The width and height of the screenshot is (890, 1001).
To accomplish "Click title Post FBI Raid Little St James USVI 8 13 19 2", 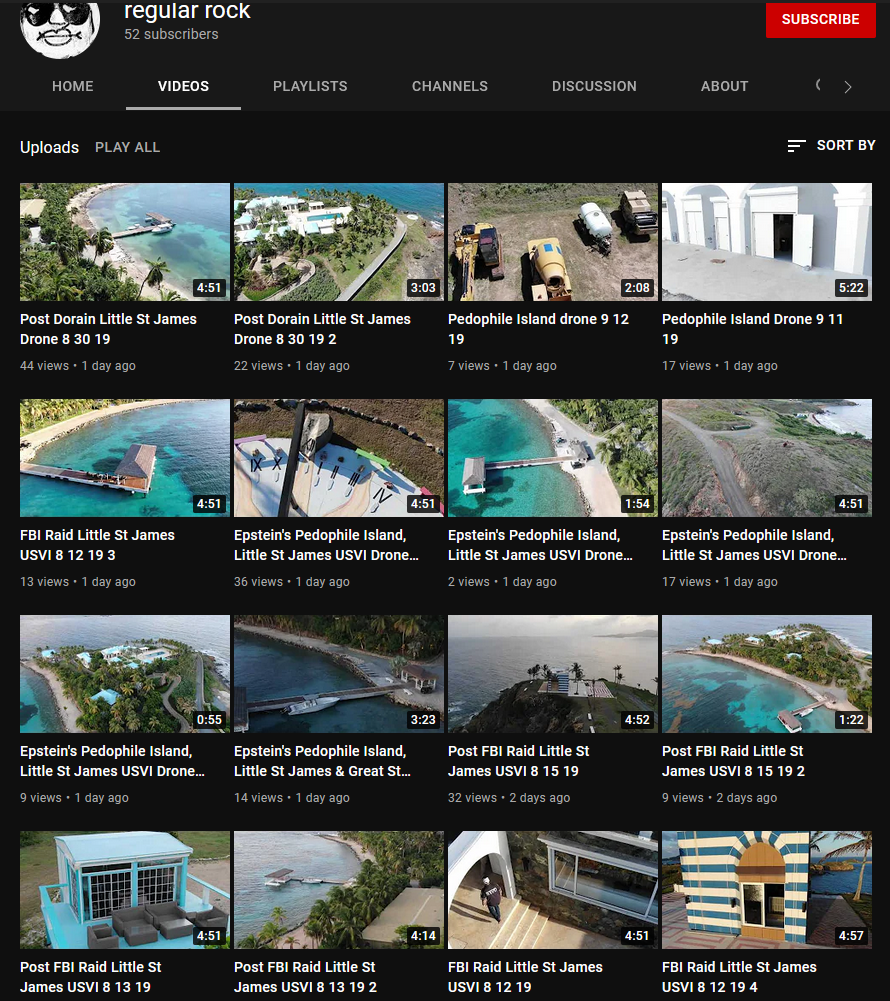I will tap(305, 977).
